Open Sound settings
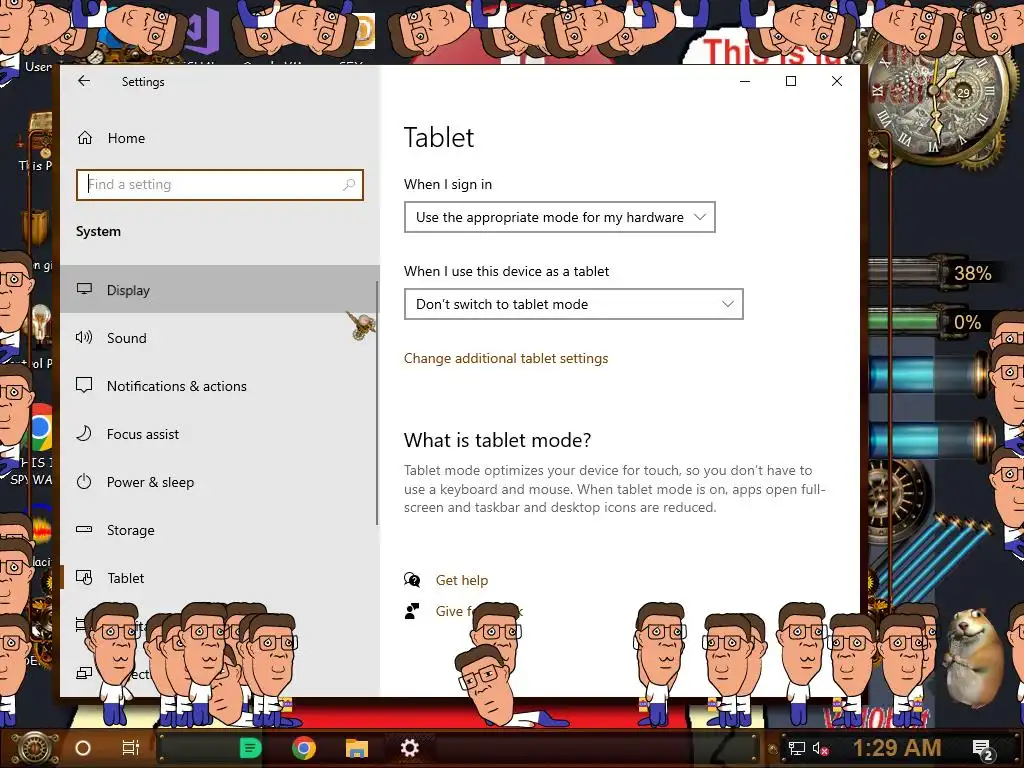 click(219, 338)
